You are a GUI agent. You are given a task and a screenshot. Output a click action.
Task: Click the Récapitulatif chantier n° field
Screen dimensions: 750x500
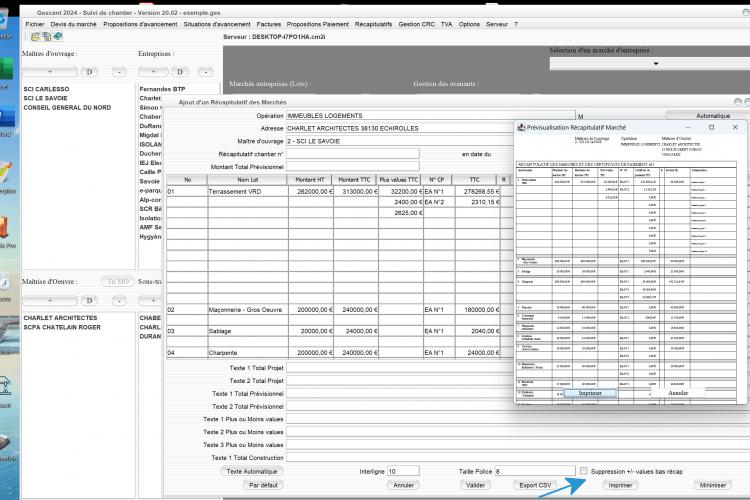(353, 154)
